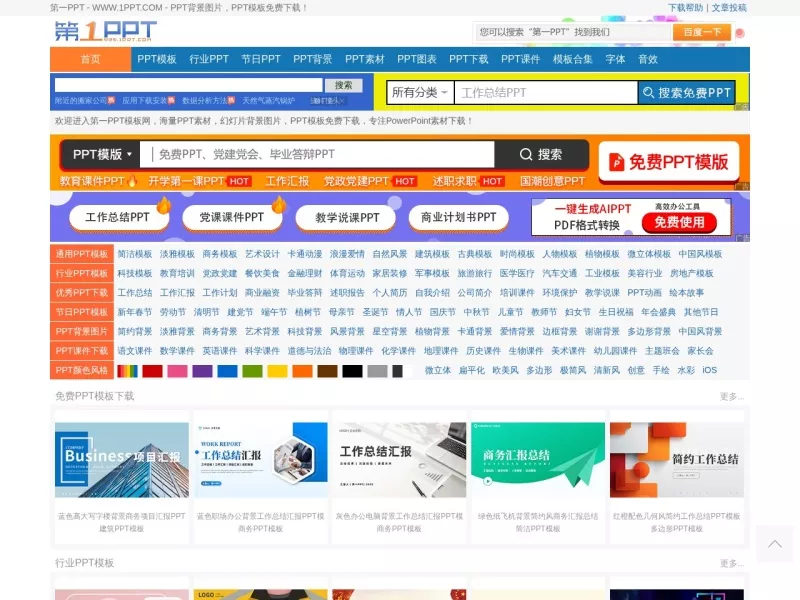
Task: Select the purple color swatch
Action: click(203, 371)
